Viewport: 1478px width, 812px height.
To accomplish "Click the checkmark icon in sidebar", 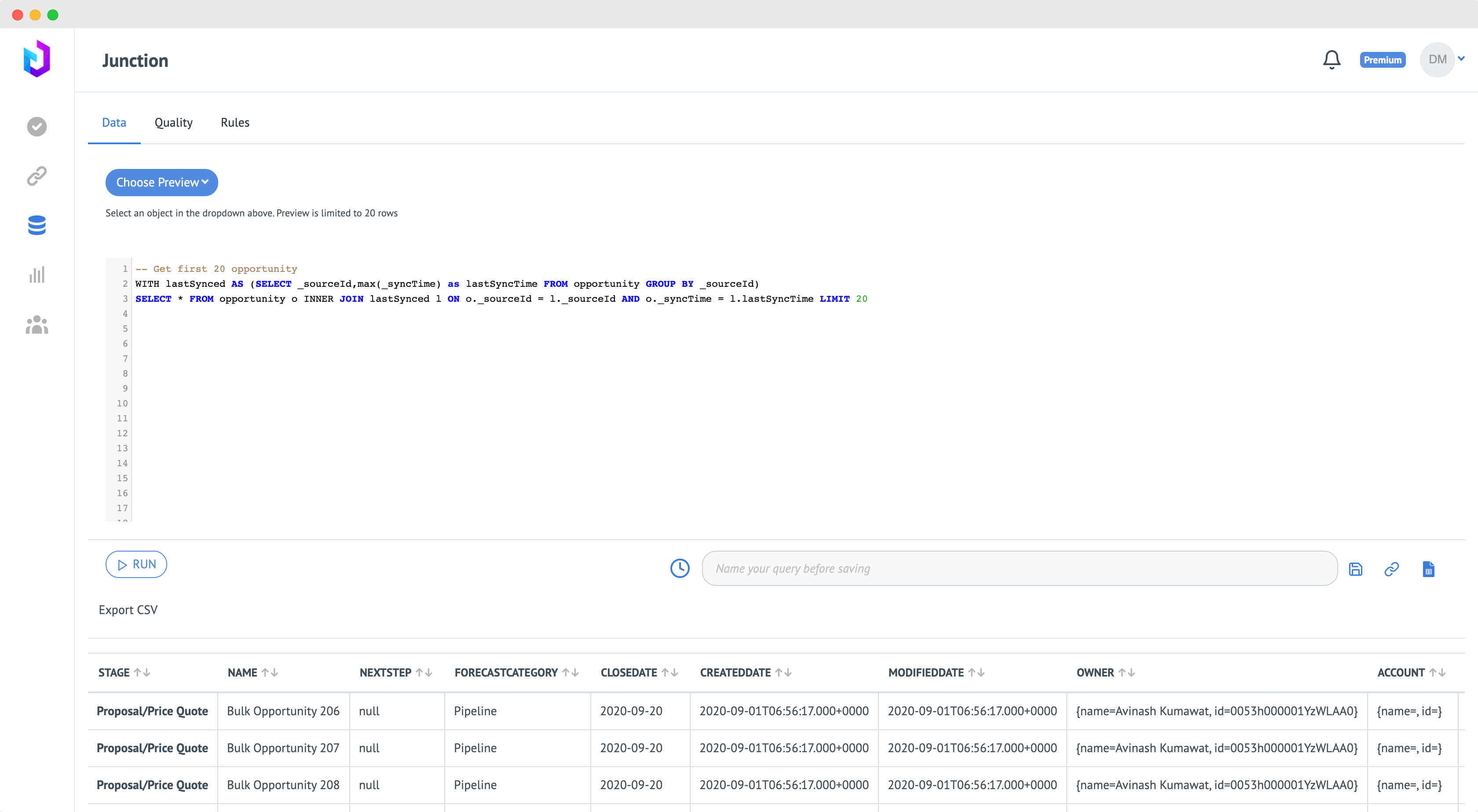I will tap(37, 126).
